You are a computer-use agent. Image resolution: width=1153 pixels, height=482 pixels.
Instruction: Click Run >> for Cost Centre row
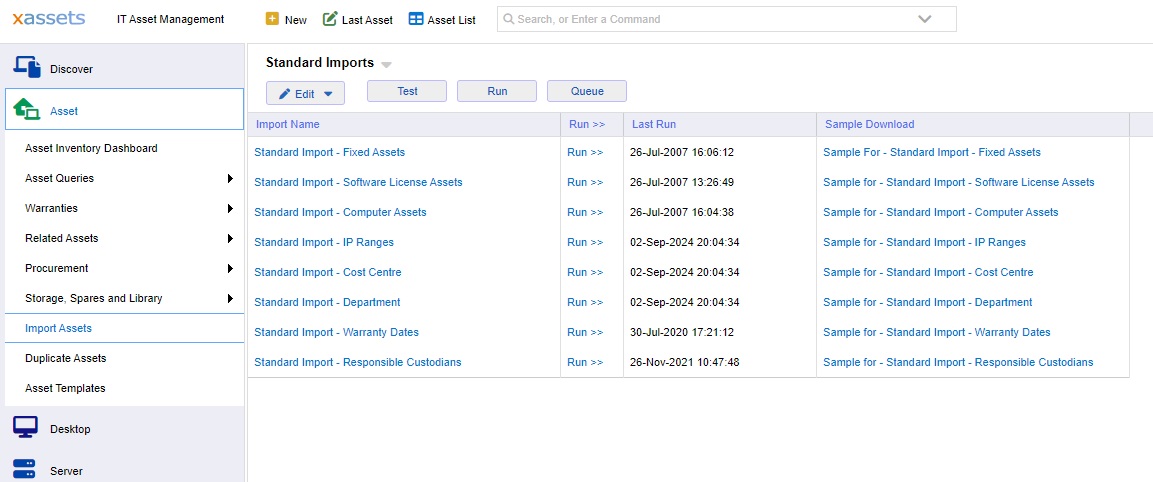coord(585,272)
